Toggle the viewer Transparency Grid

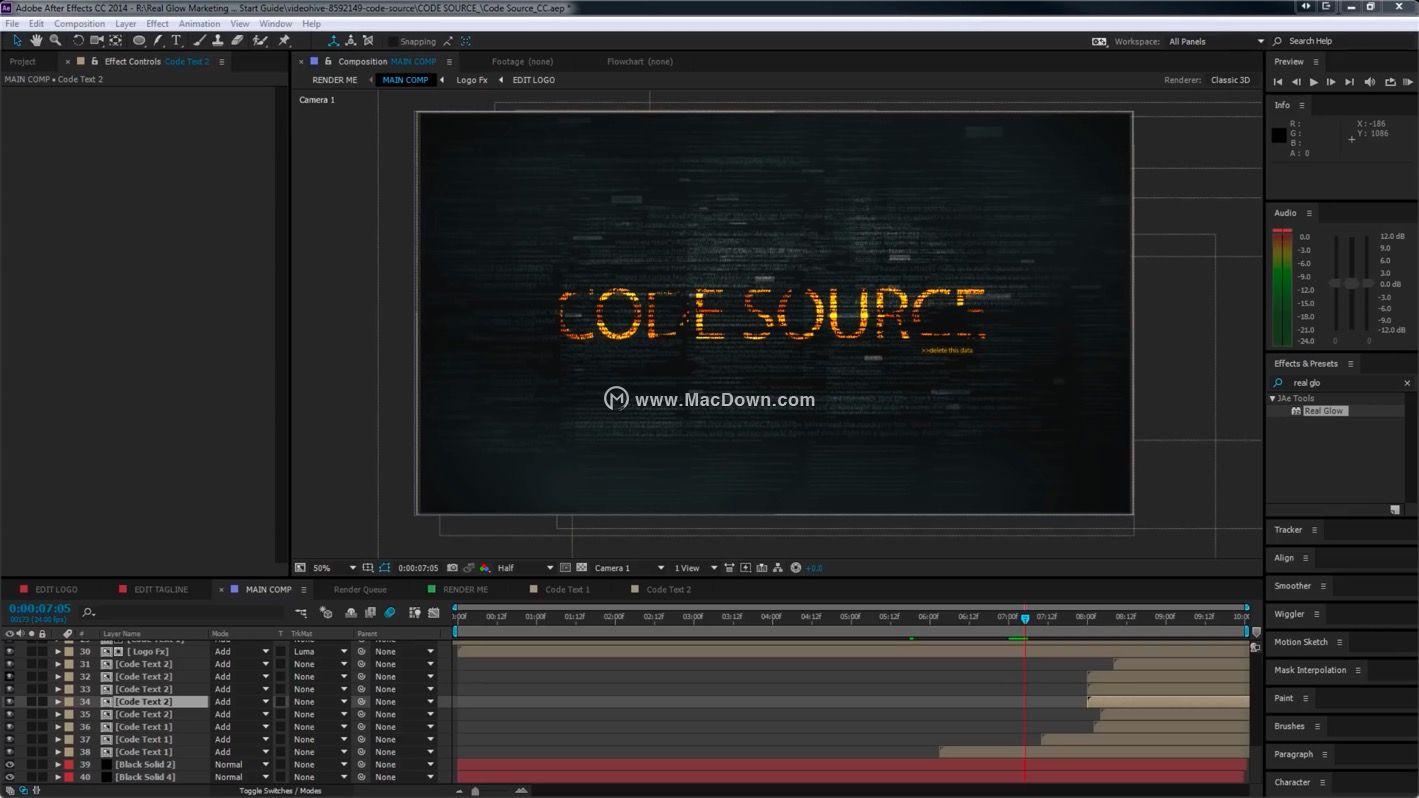[582, 568]
